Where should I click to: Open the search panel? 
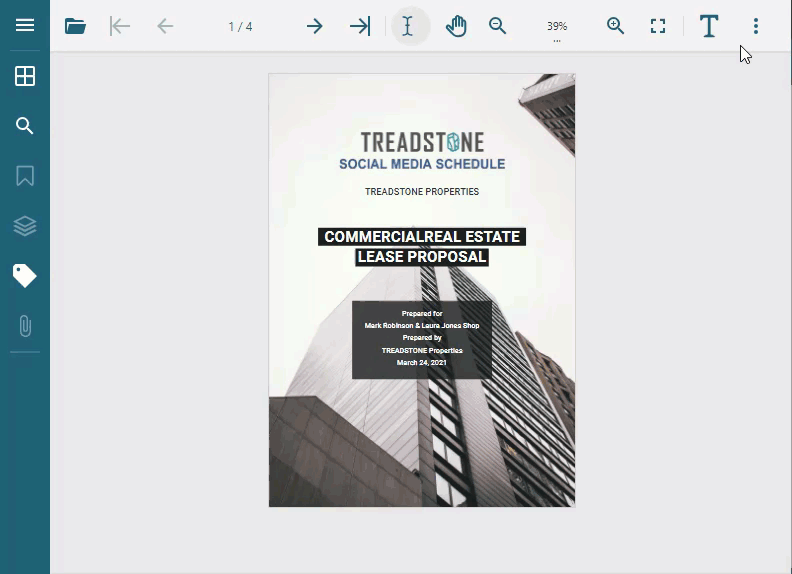coord(25,125)
